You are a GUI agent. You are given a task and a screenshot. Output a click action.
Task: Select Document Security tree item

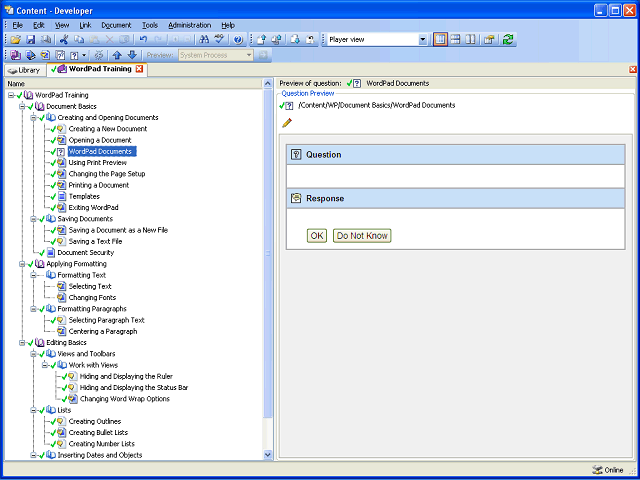tap(86, 253)
